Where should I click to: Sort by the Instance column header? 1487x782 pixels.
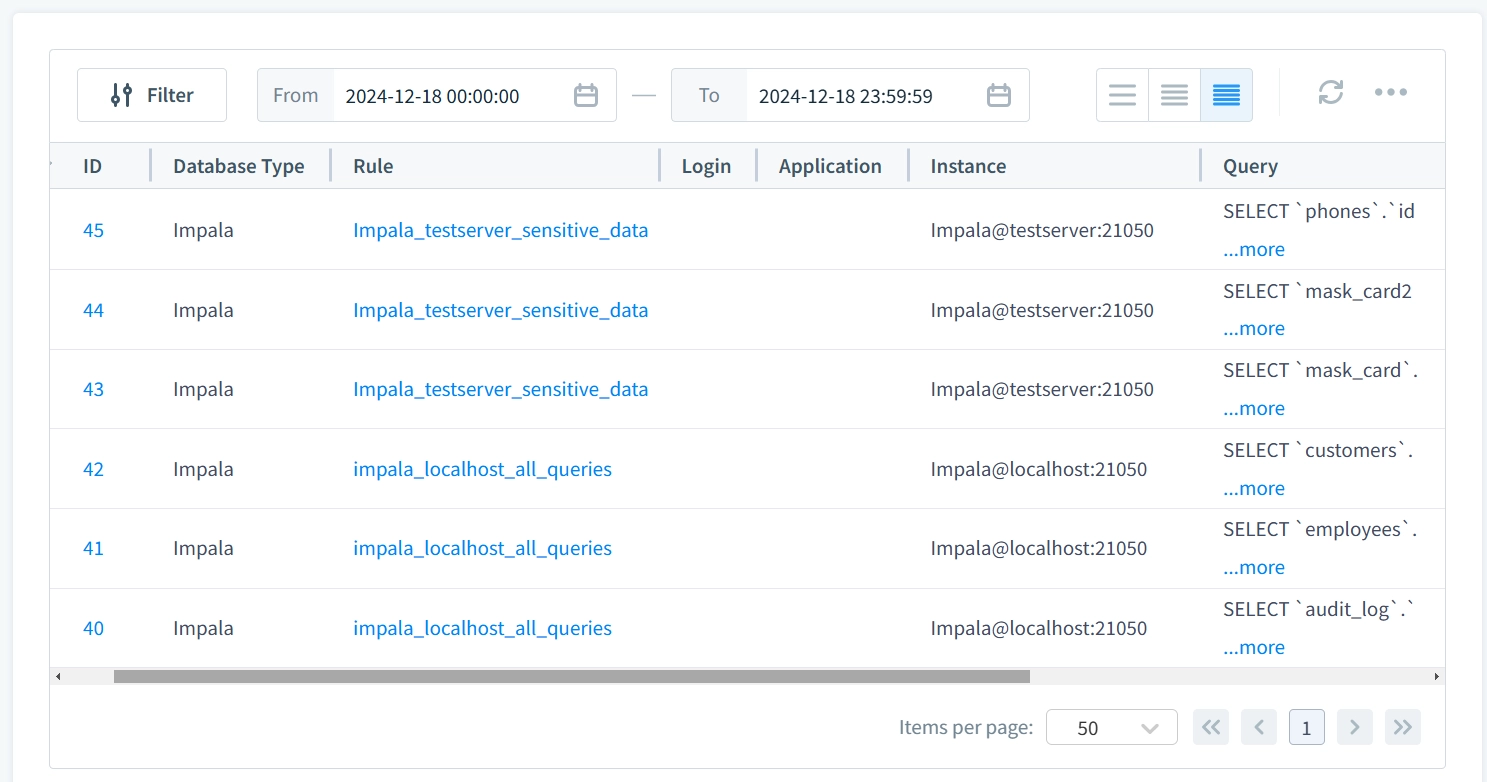pyautogui.click(x=968, y=166)
